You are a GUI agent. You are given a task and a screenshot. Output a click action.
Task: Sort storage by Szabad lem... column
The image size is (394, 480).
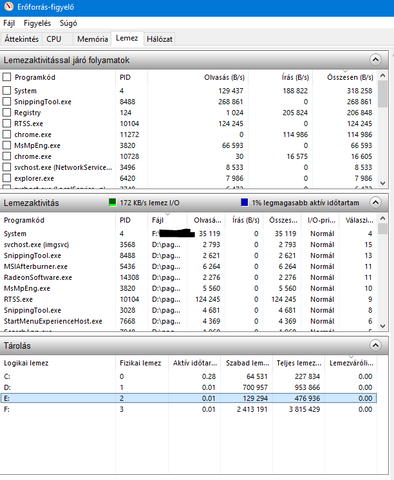(x=247, y=363)
